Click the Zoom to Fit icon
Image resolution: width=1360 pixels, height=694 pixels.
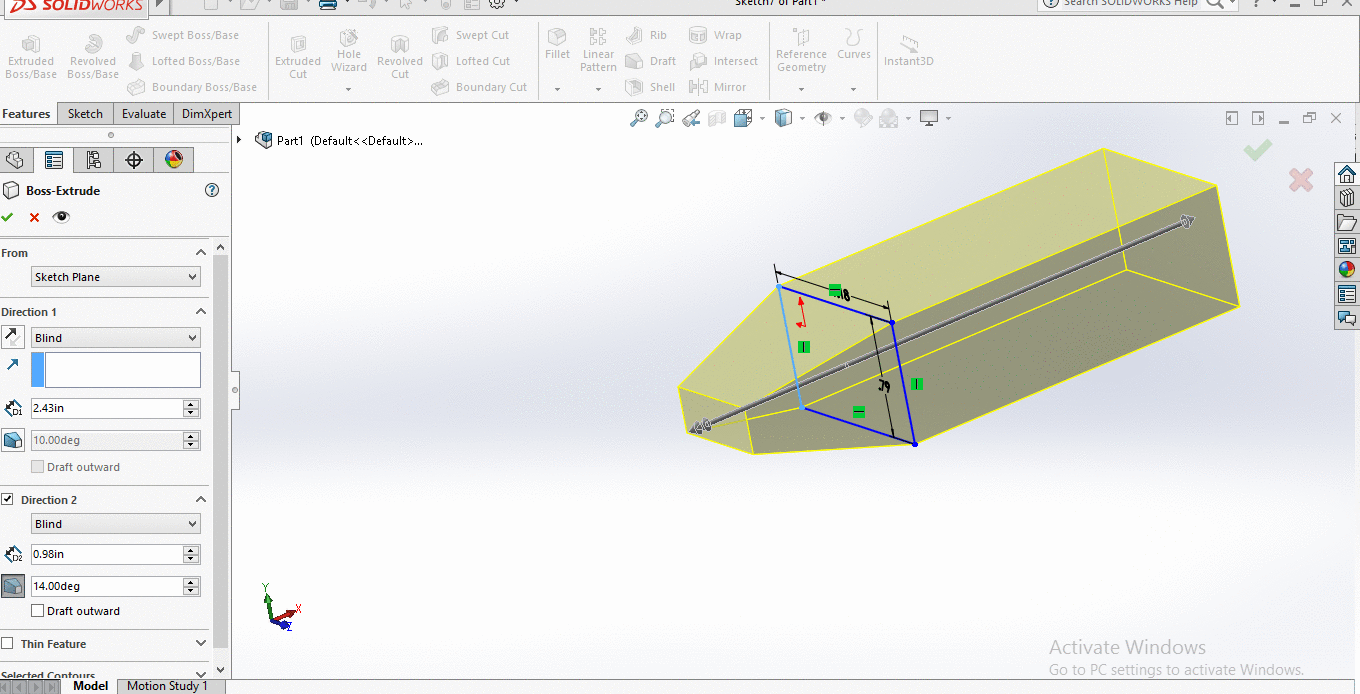coord(638,118)
